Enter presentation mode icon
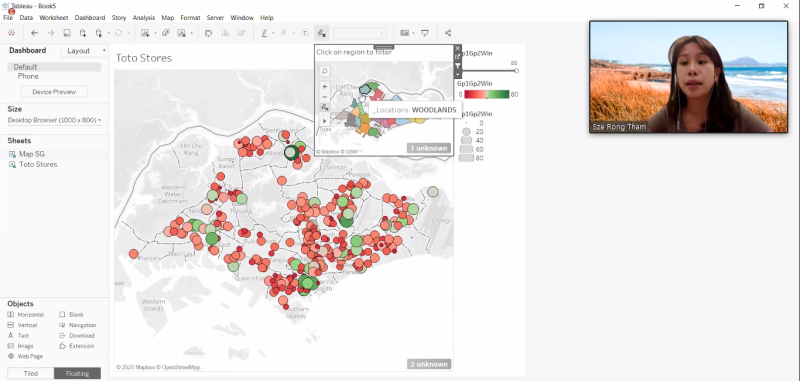Screen dimensions: 800x381 425,33
